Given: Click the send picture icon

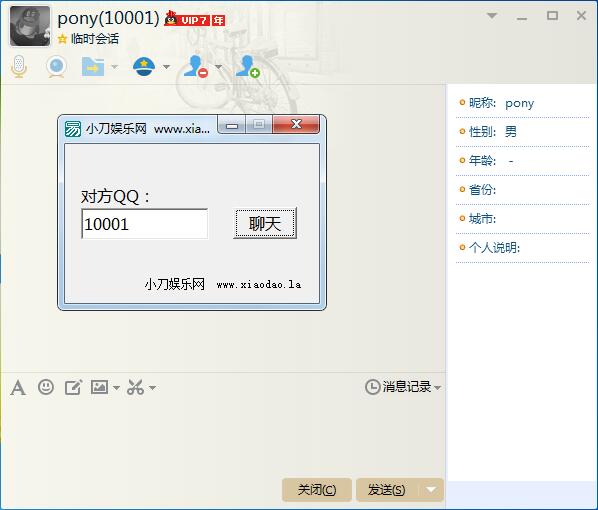Looking at the screenshot, I should pos(100,387).
